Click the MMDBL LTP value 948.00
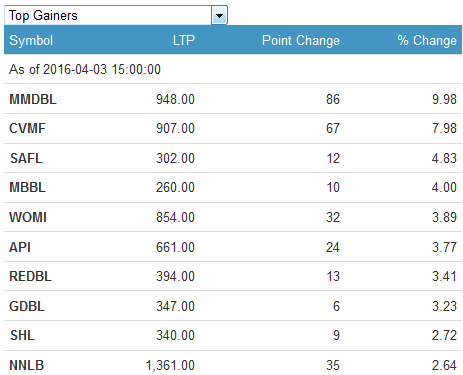 click(175, 99)
